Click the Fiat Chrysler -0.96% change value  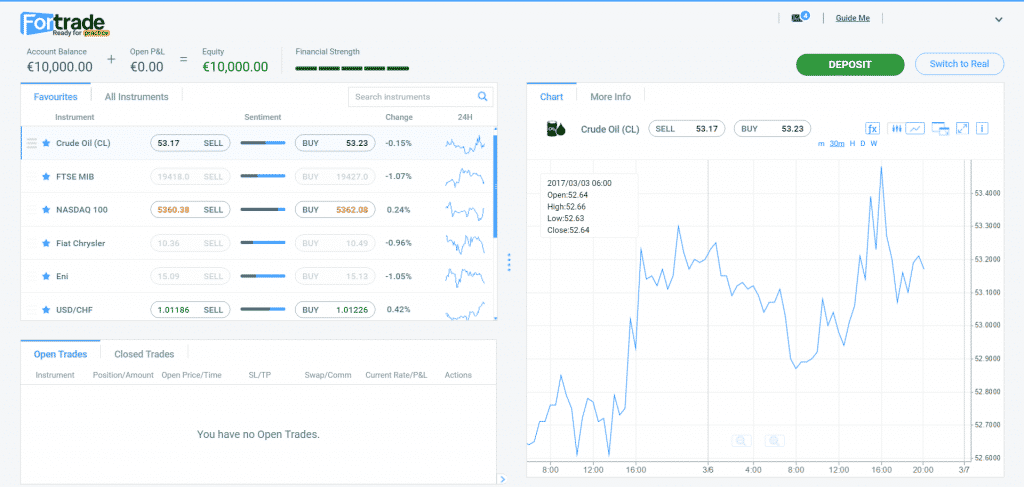pos(398,243)
